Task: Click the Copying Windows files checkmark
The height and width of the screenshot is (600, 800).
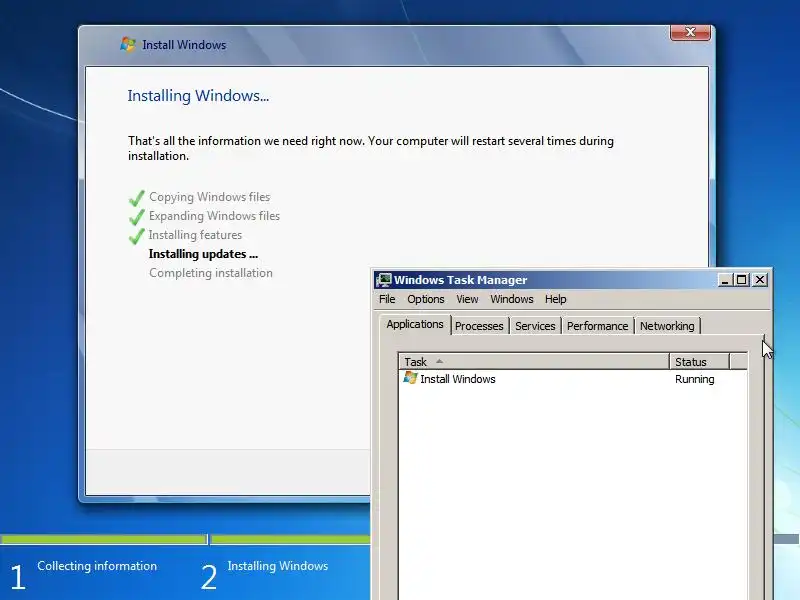Action: pos(137,198)
